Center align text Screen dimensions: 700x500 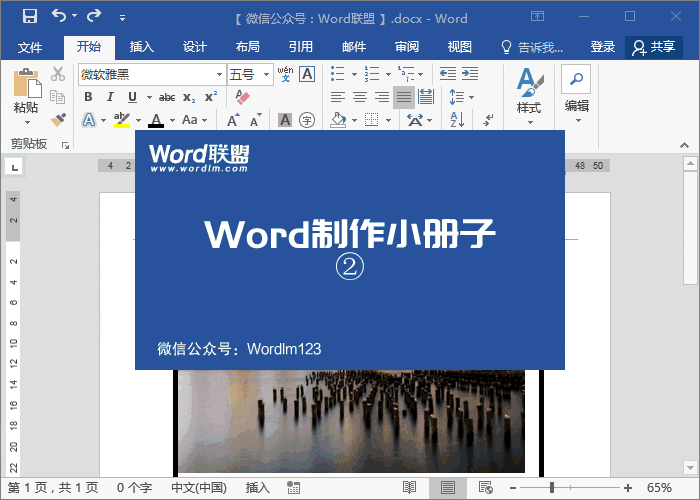click(x=360, y=97)
